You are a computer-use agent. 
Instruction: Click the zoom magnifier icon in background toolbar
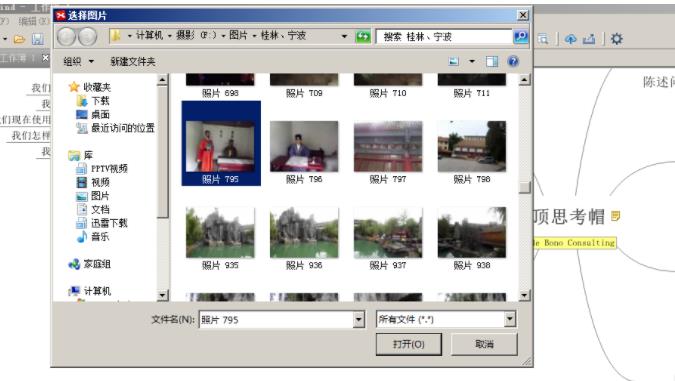[x=543, y=39]
